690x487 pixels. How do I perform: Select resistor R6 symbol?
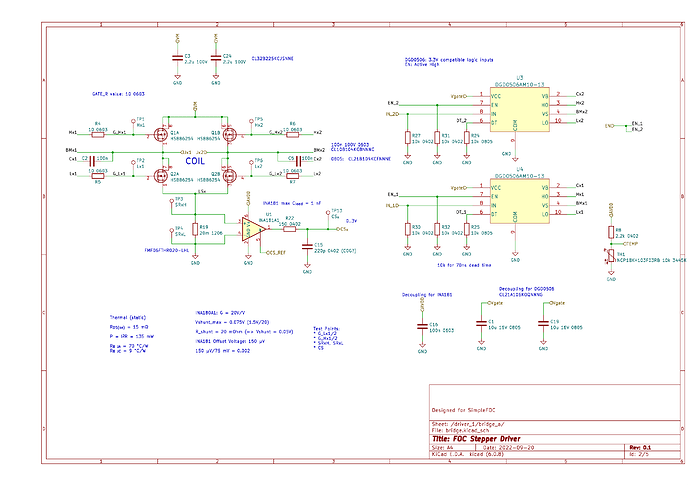(292, 134)
